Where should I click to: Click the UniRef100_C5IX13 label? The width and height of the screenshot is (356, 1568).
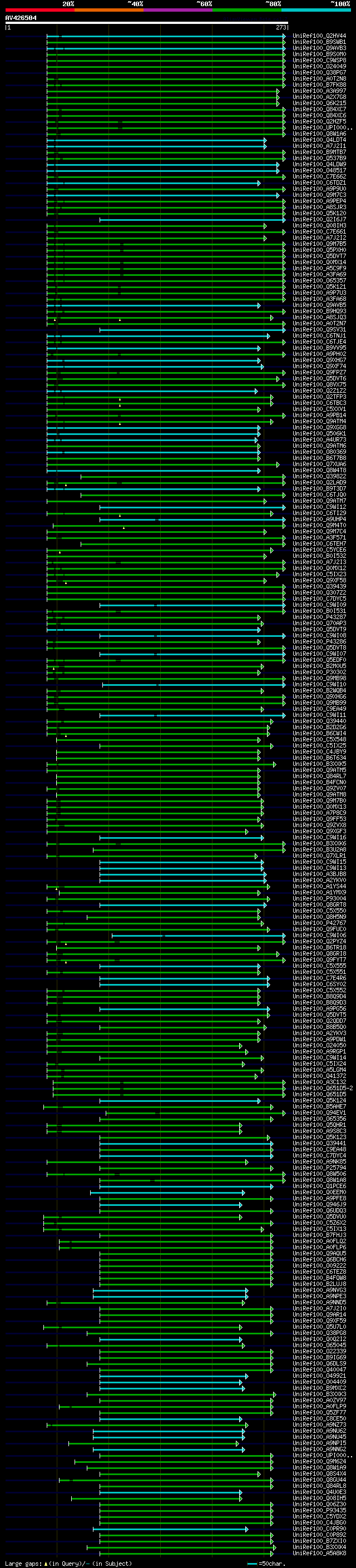click(319, 1229)
